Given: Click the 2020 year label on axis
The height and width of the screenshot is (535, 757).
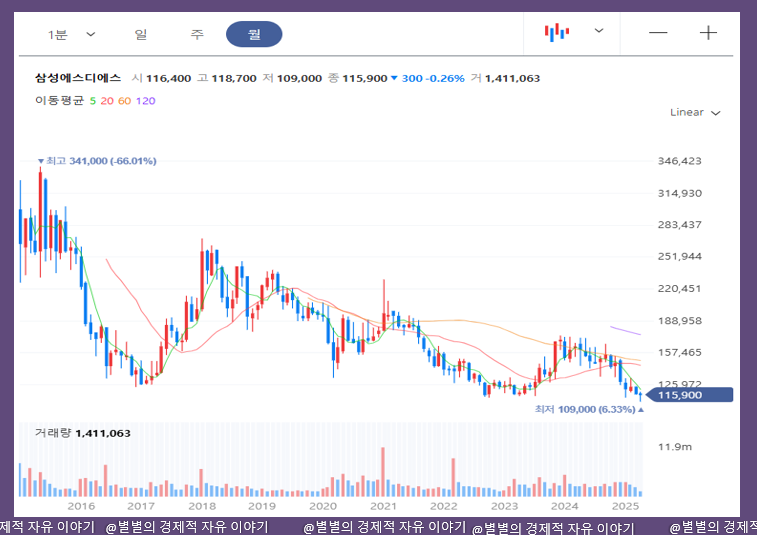Looking at the screenshot, I should 323,506.
